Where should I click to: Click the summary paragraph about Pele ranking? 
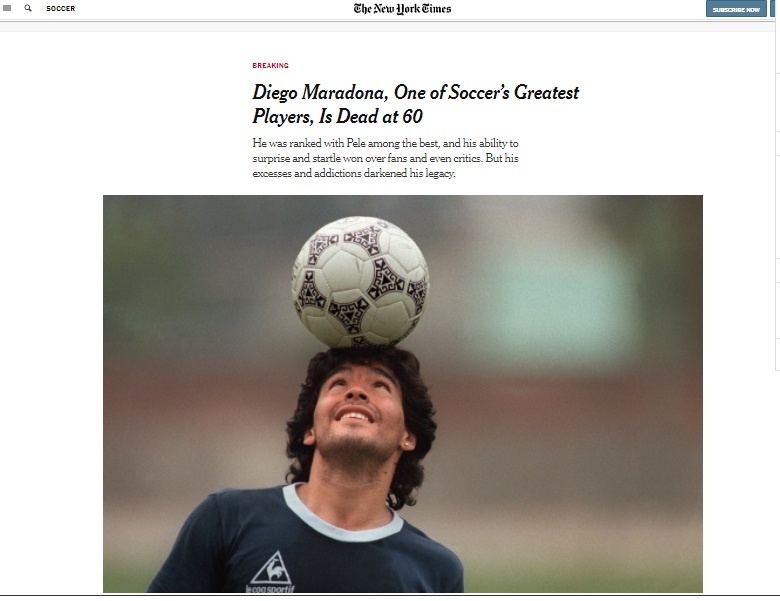tap(386, 158)
